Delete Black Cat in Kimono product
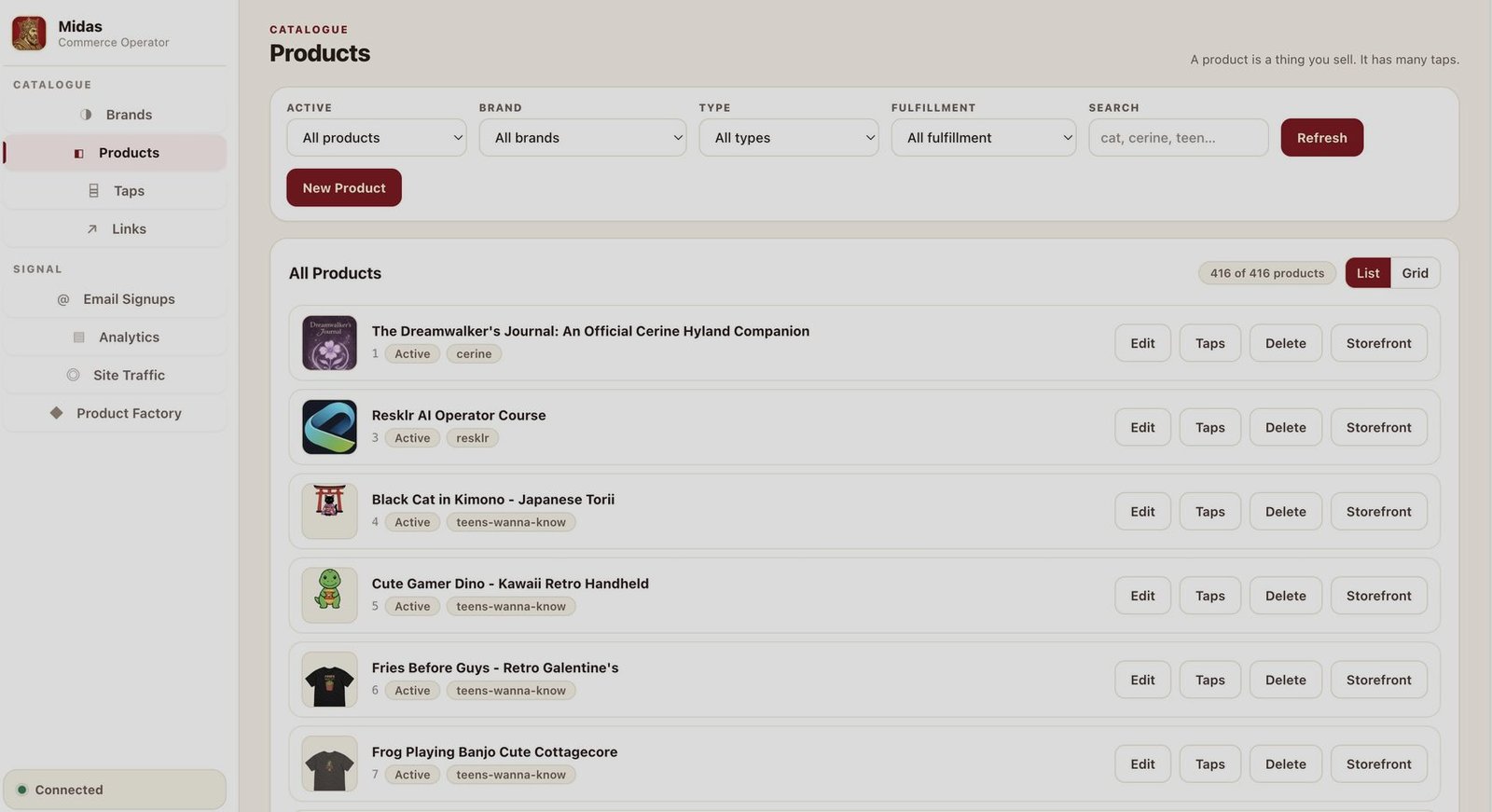The width and height of the screenshot is (1492, 812). pos(1285,511)
